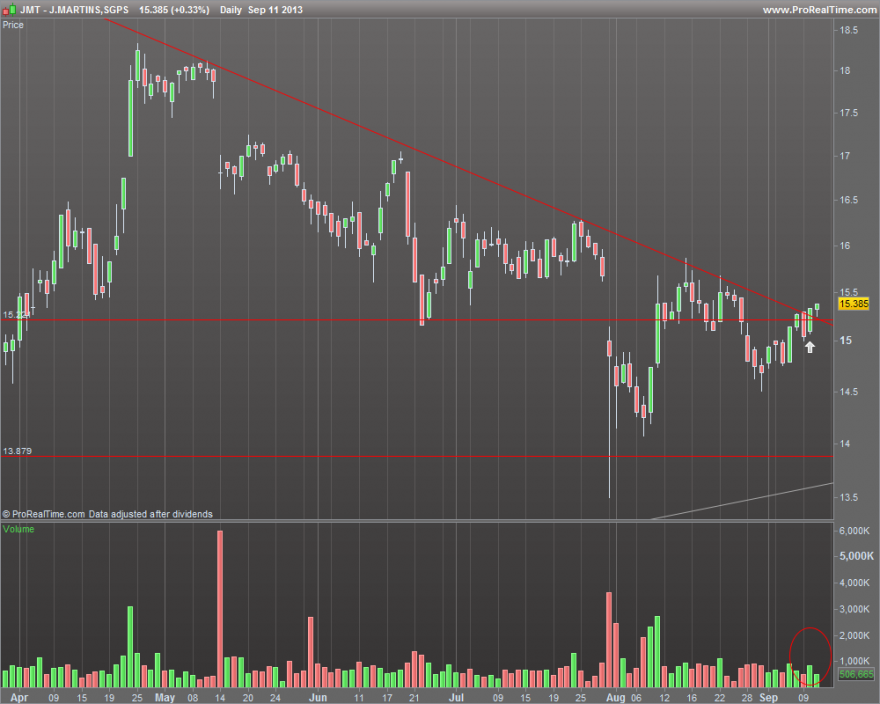Click the candlestick icon beside JMT title
This screenshot has width=880, height=704.
tap(10, 10)
